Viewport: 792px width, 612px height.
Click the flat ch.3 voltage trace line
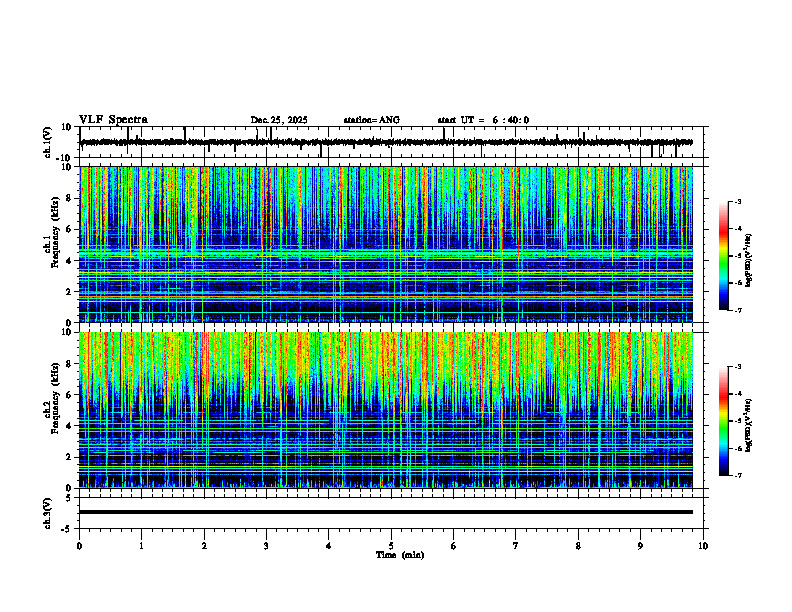(x=386, y=512)
